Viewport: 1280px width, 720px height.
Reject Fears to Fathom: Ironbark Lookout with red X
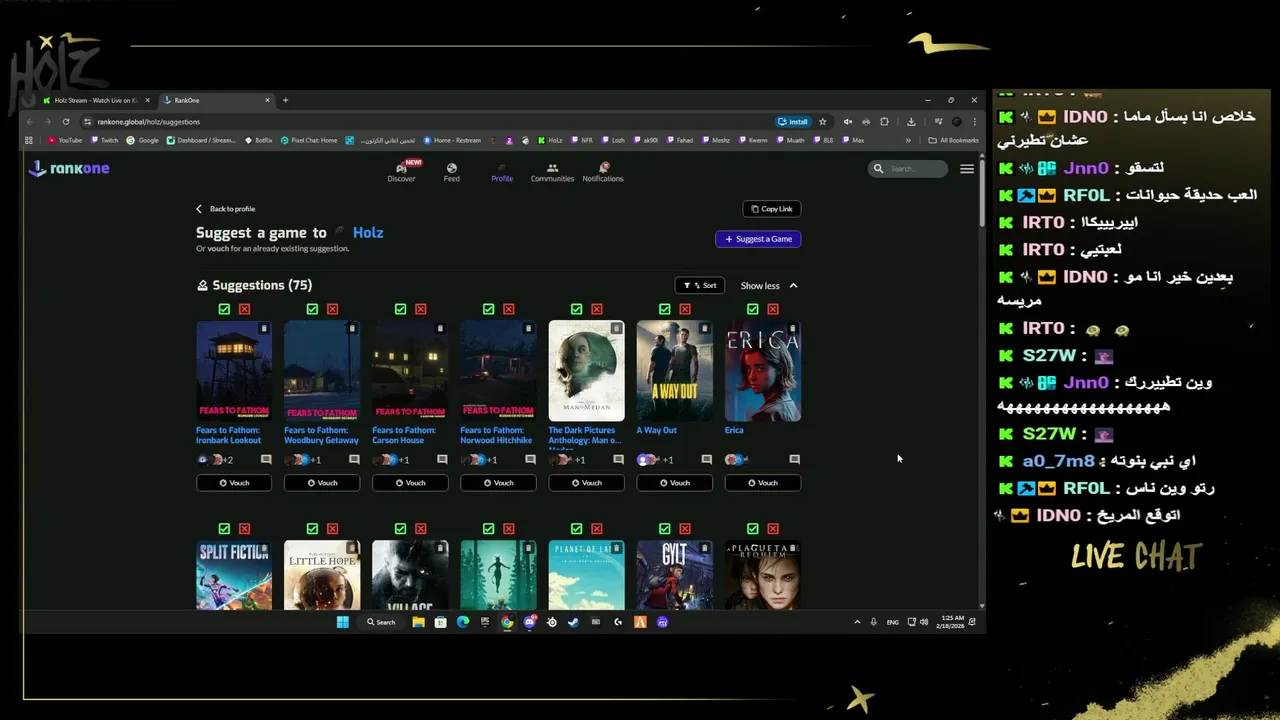coord(244,309)
